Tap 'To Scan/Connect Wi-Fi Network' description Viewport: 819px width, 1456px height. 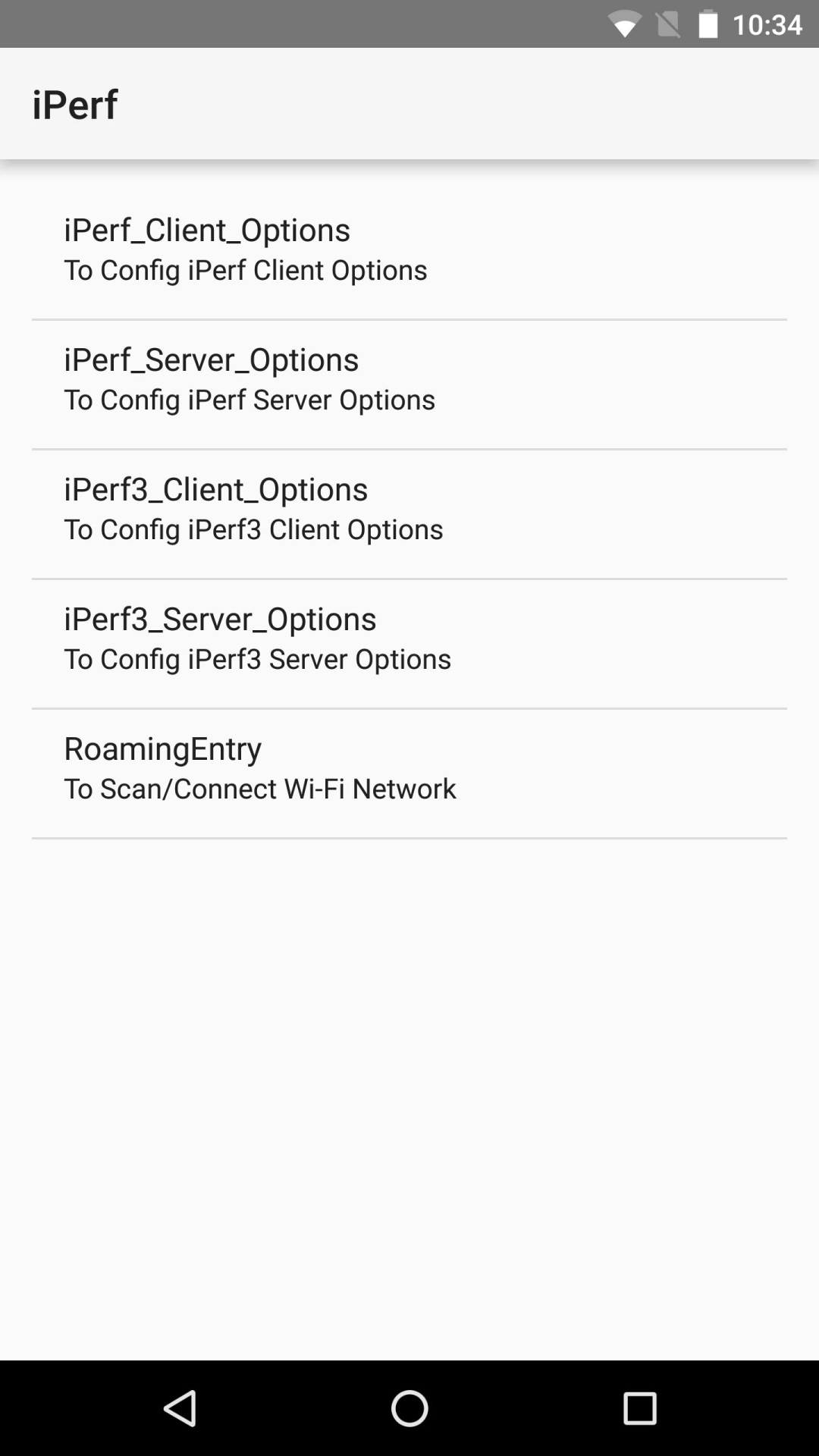(x=259, y=789)
